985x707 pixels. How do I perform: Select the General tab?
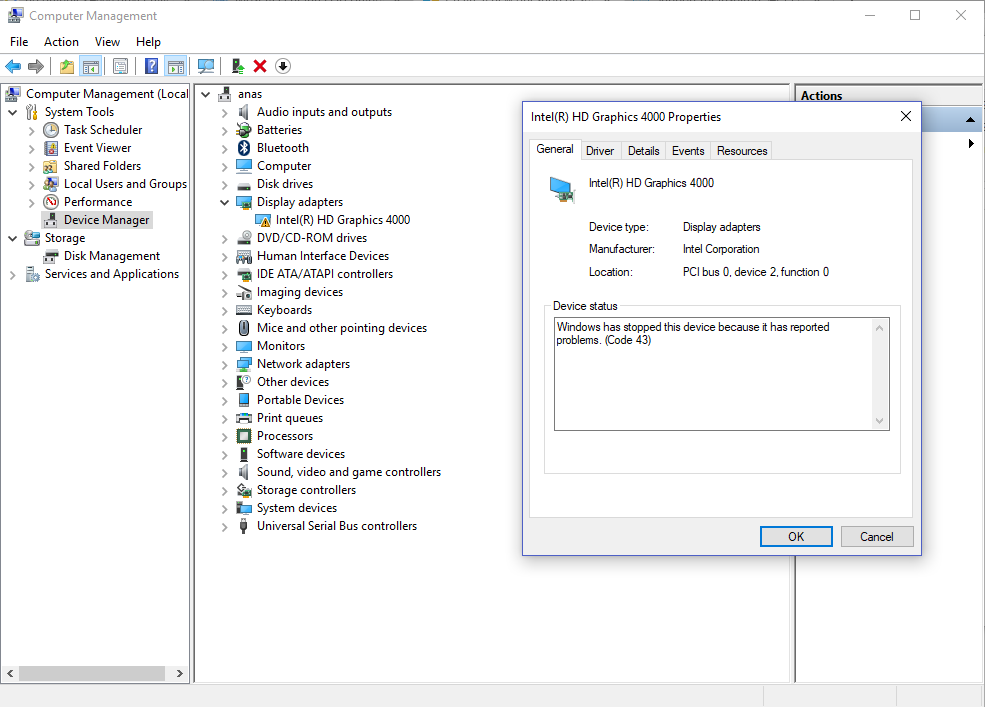555,149
